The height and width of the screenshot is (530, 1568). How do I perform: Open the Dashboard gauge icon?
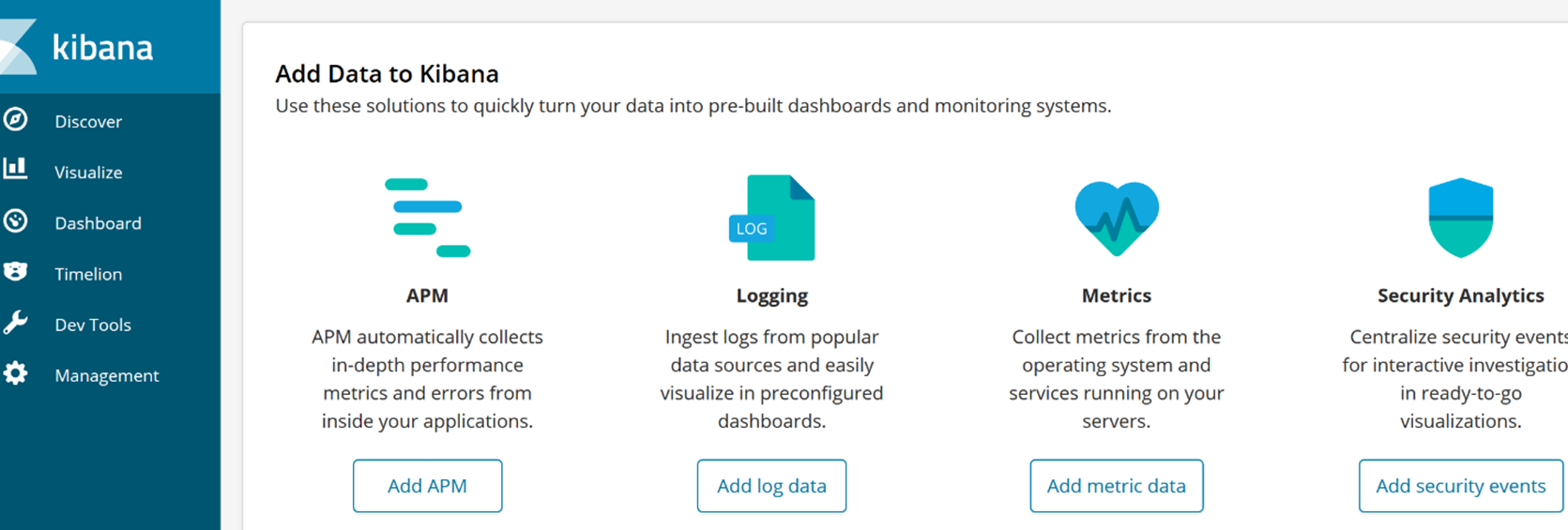pyautogui.click(x=15, y=221)
